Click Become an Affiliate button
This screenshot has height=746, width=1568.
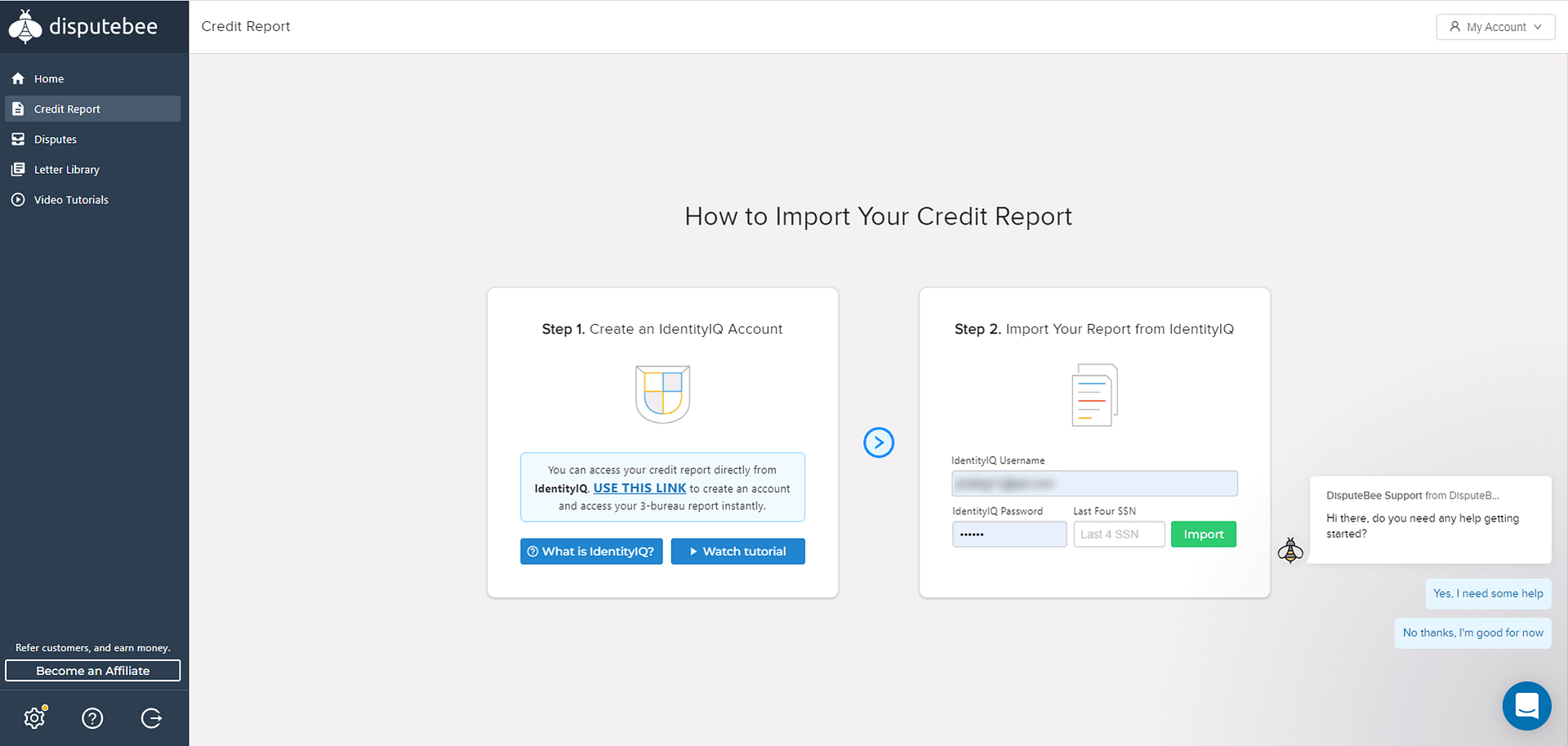93,671
